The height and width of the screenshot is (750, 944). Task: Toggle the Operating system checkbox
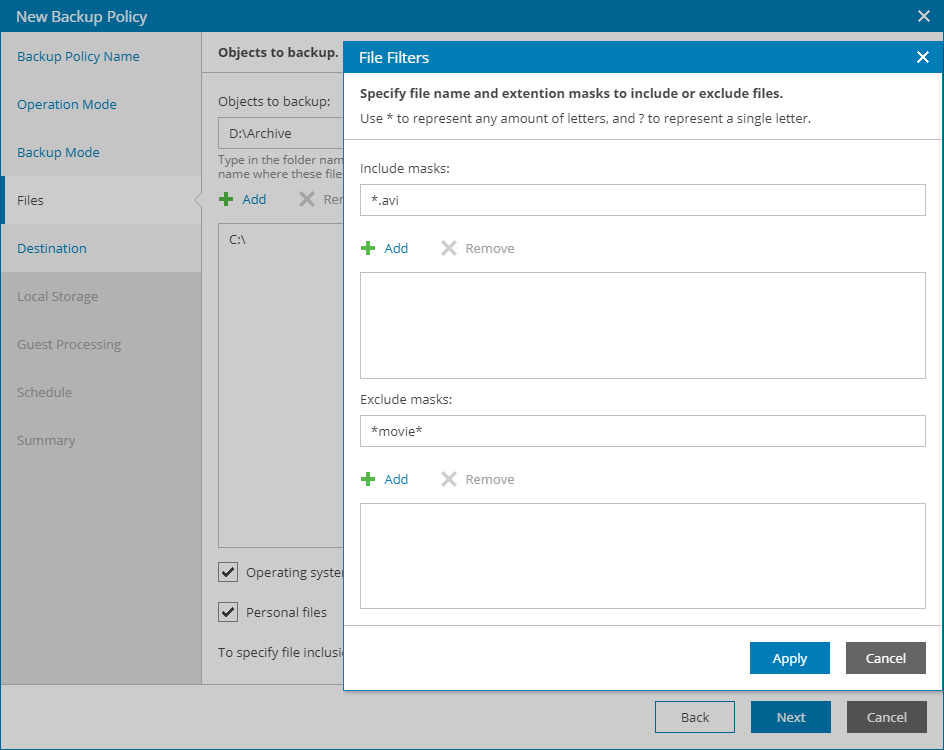[228, 572]
